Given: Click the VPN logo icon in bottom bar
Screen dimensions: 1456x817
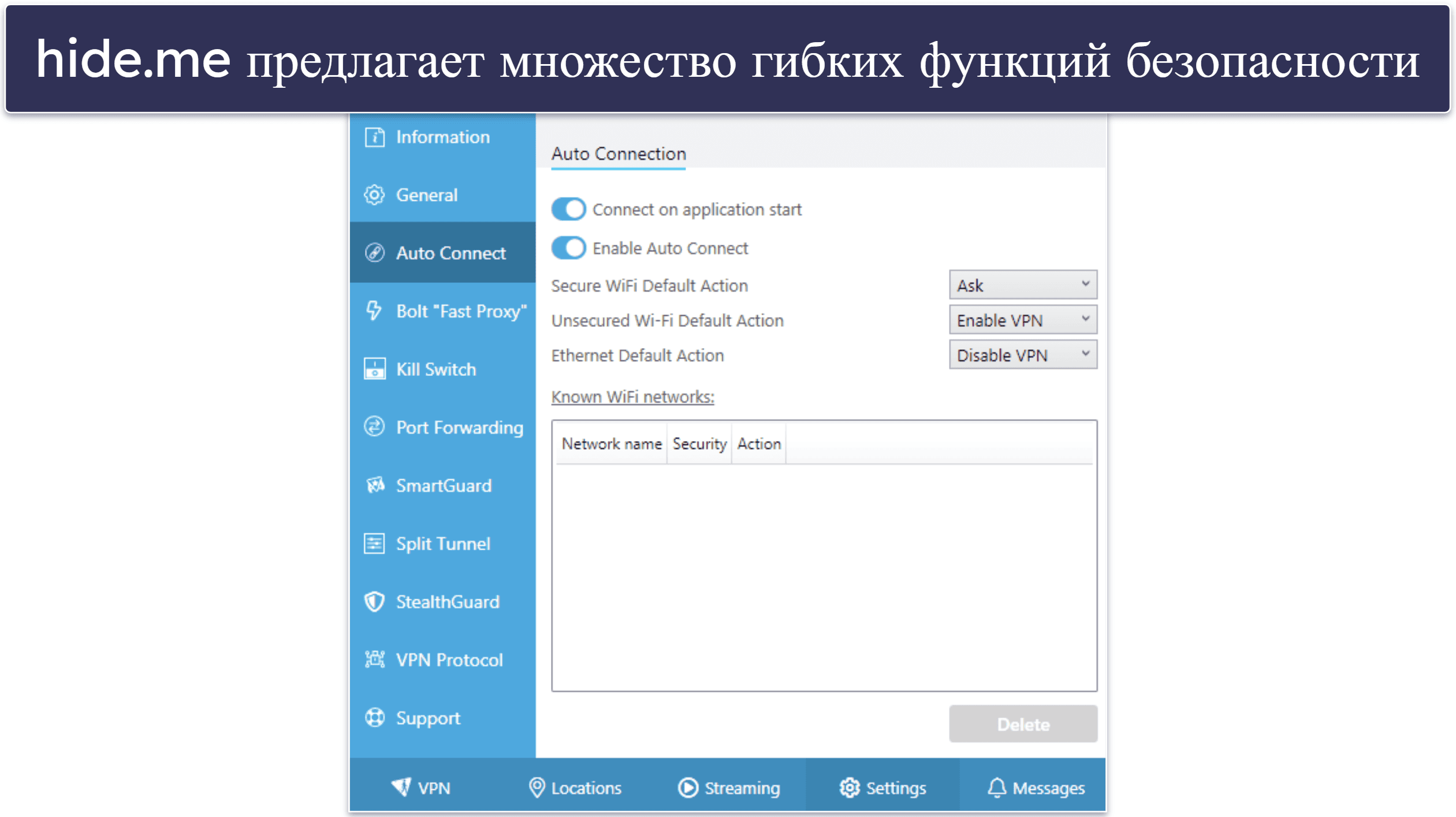Looking at the screenshot, I should [401, 788].
